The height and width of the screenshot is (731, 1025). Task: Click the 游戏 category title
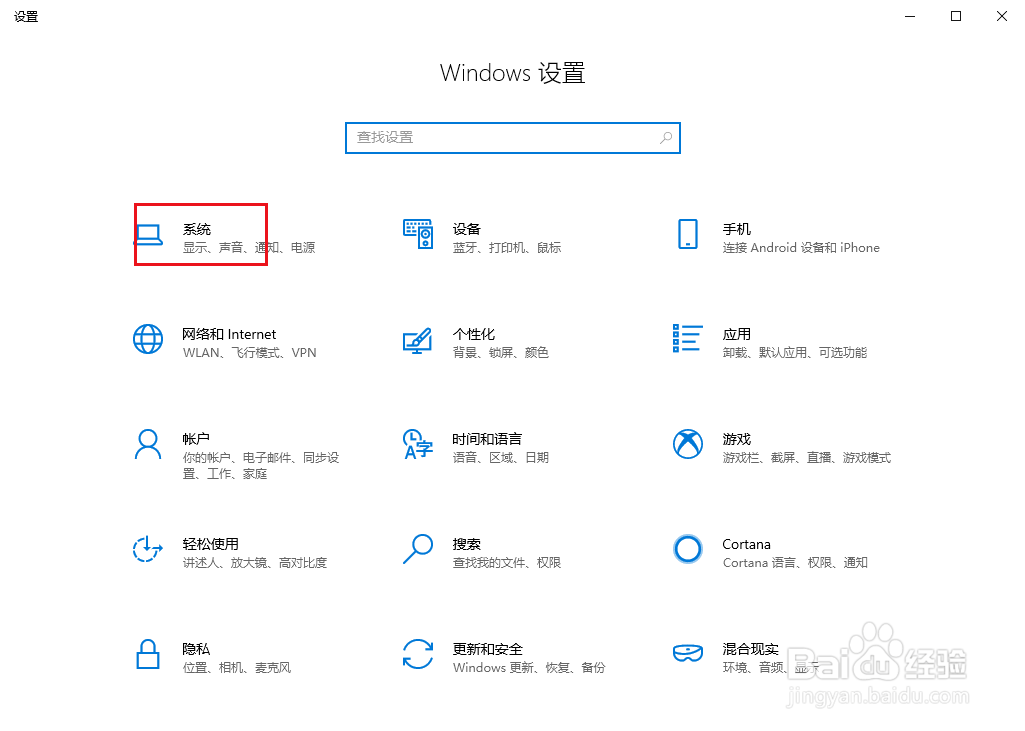point(737,439)
